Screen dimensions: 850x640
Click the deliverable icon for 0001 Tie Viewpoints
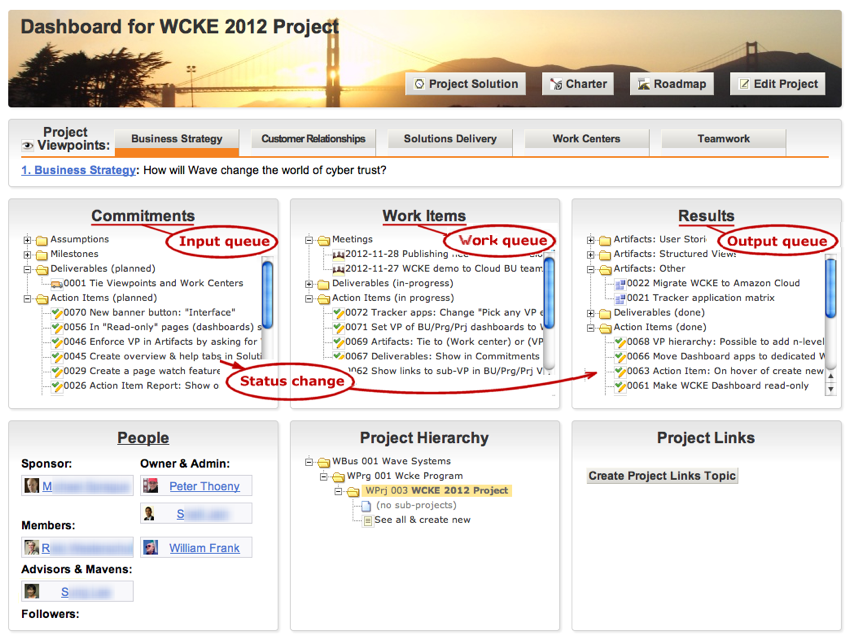pos(57,284)
